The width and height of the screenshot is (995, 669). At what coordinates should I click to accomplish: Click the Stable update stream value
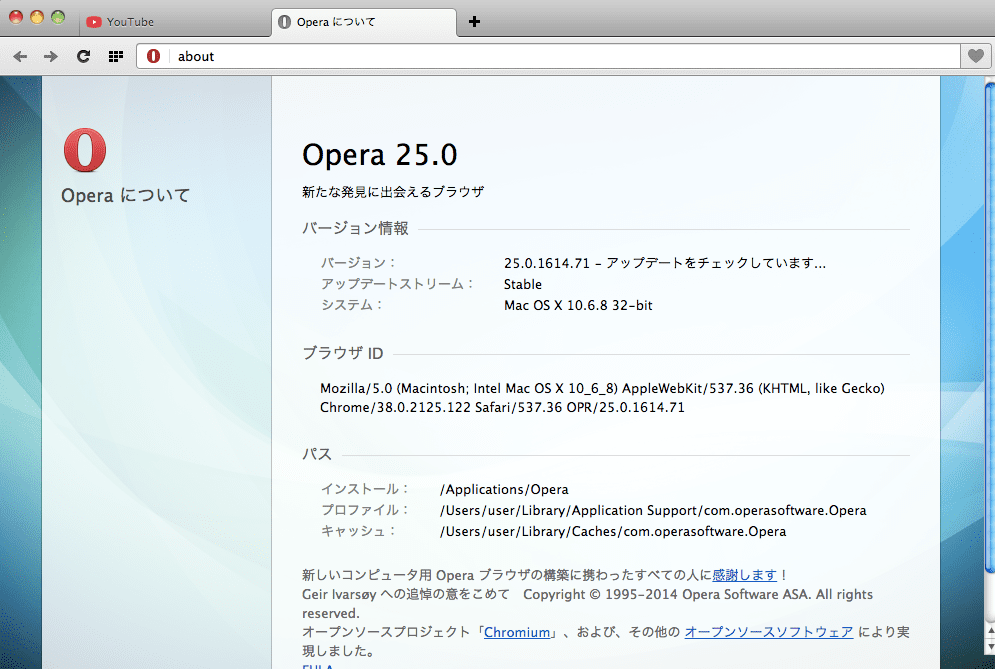pos(523,284)
